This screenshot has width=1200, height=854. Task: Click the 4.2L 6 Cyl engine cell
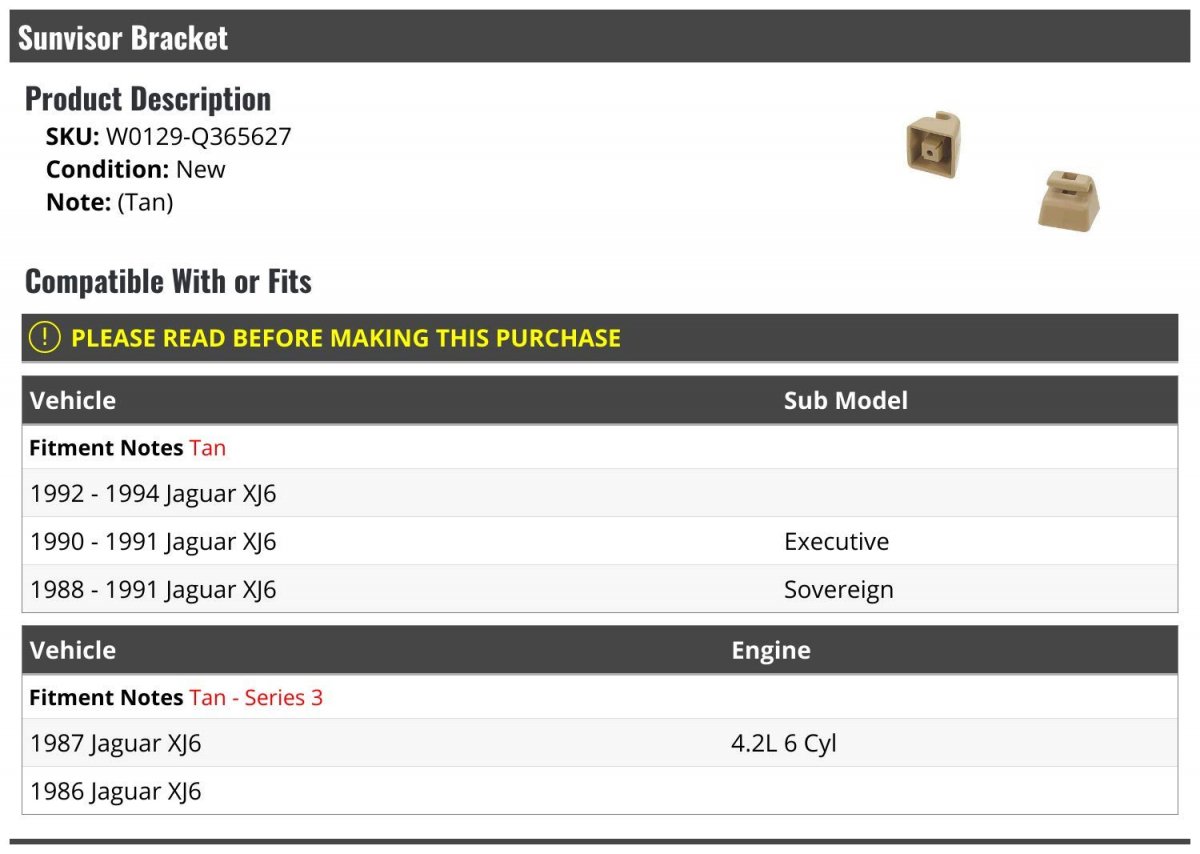click(x=783, y=743)
